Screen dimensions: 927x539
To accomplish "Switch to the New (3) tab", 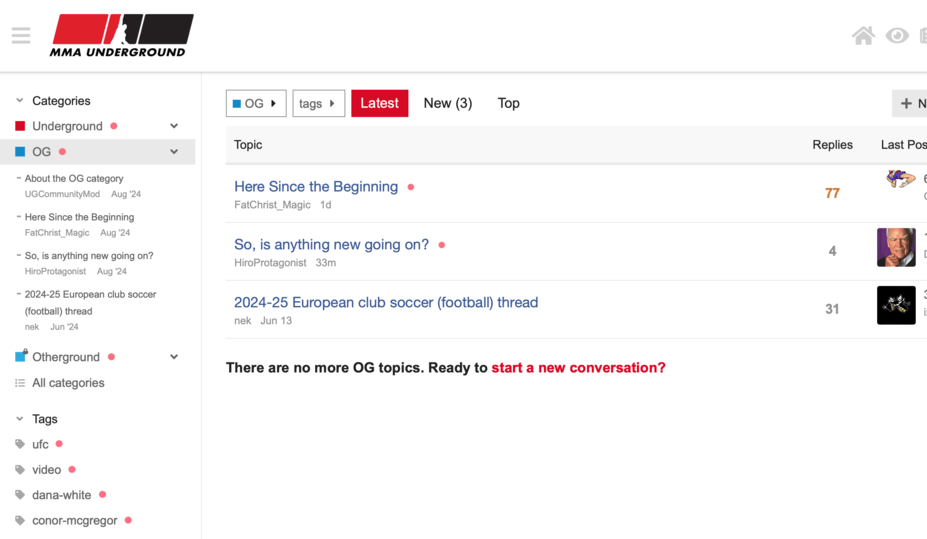I will tap(448, 103).
